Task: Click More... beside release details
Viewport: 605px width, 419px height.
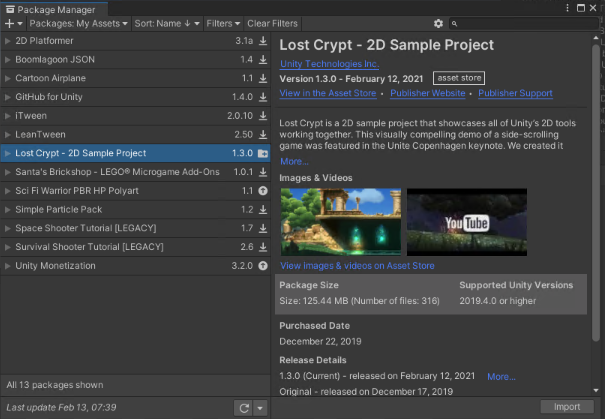Action: (501, 377)
